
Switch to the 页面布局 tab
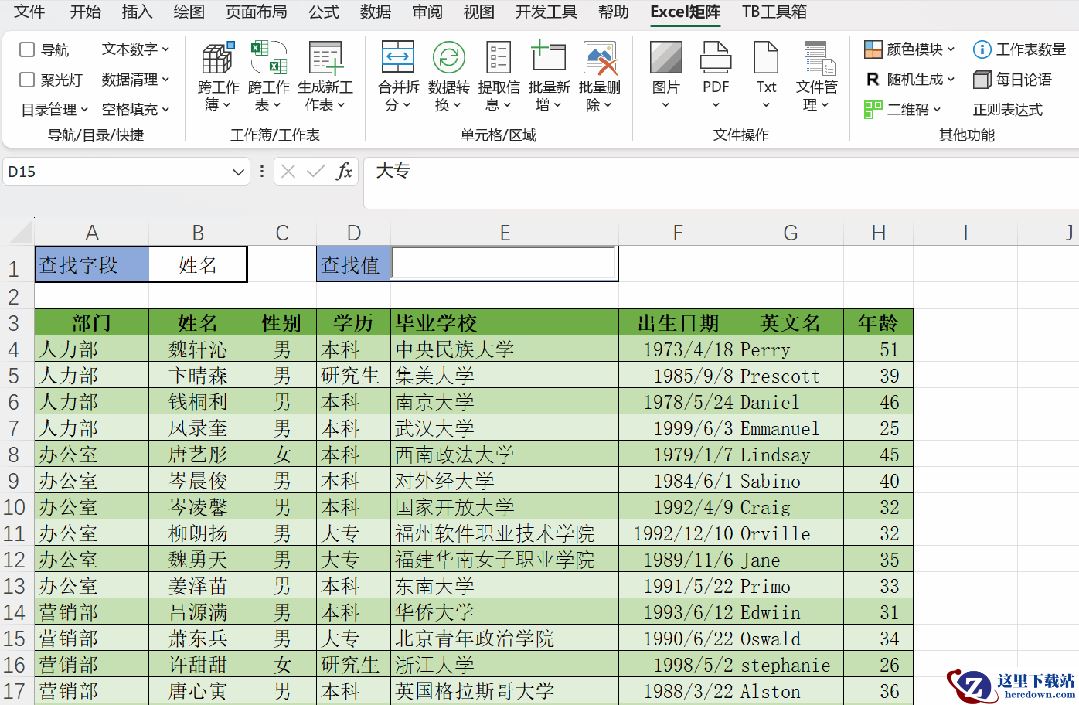tap(256, 12)
